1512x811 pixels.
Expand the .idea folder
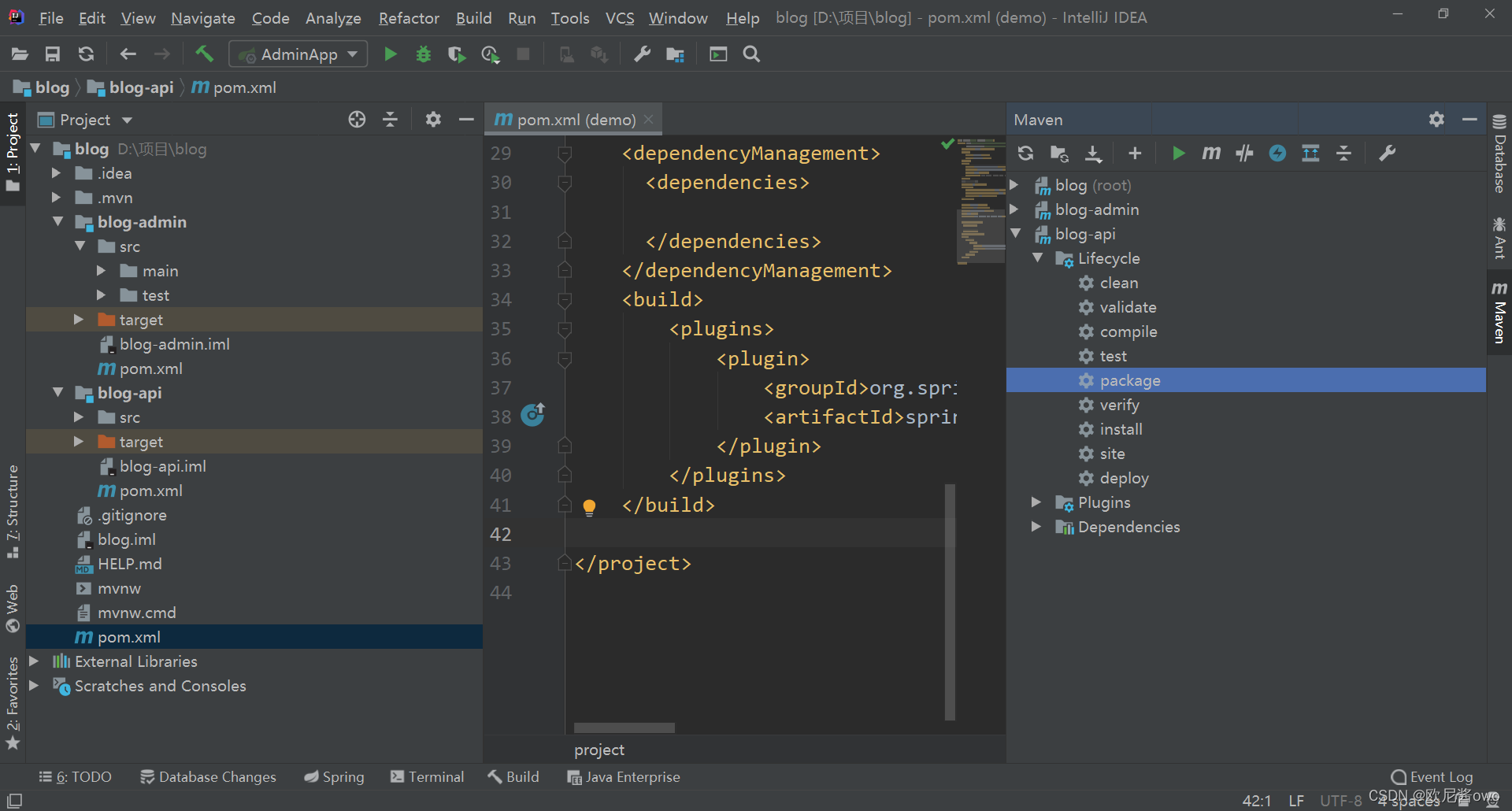56,173
